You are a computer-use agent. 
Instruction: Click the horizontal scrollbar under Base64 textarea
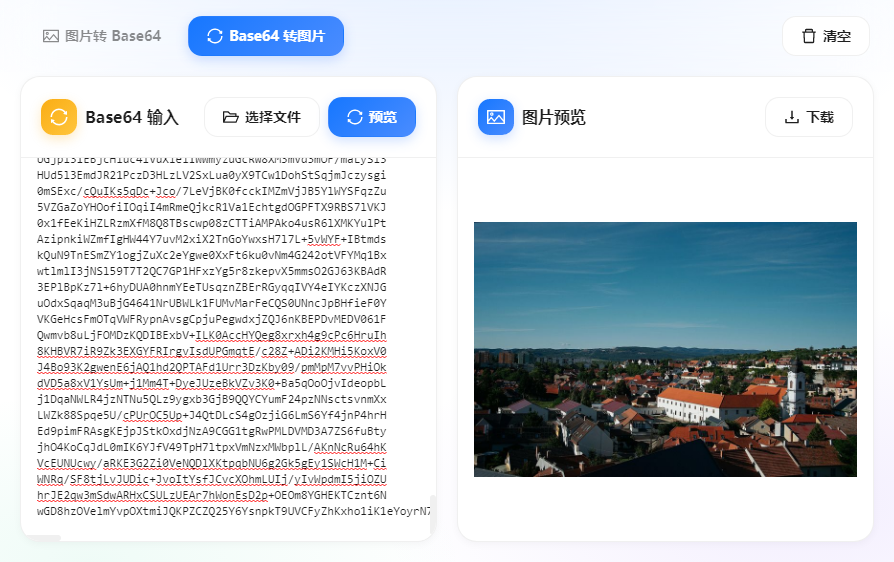click(x=43, y=537)
